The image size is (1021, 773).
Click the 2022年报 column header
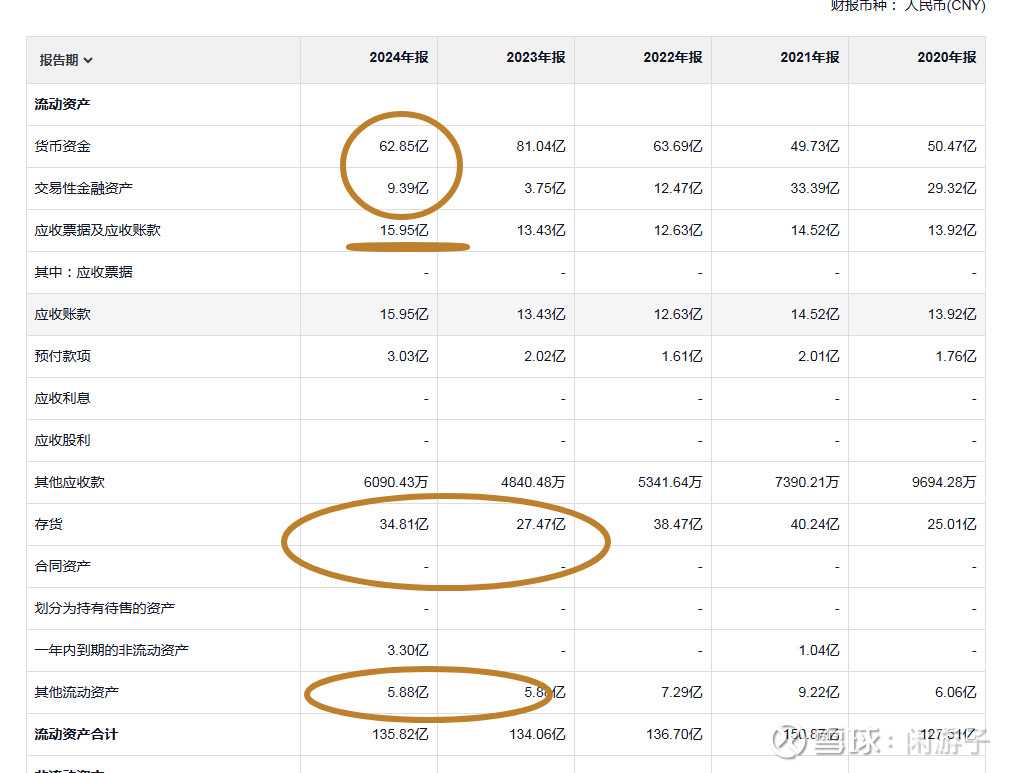[x=672, y=58]
